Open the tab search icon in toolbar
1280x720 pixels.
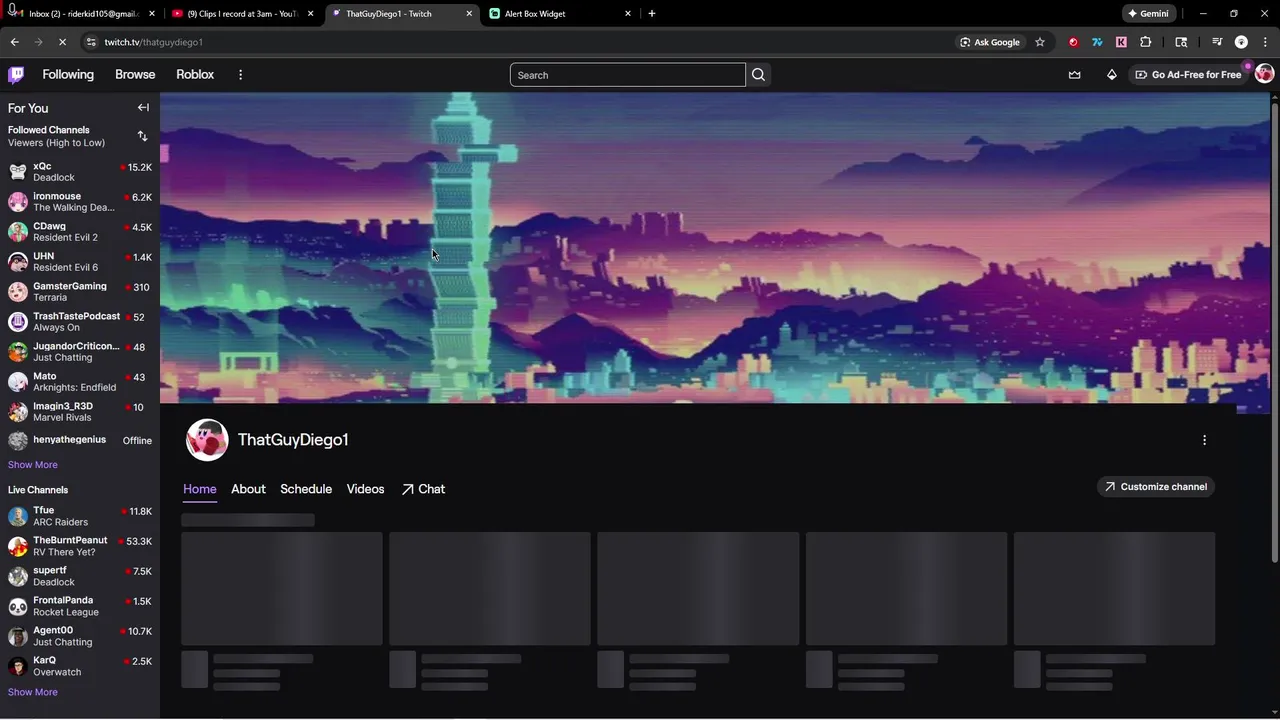click(1181, 42)
